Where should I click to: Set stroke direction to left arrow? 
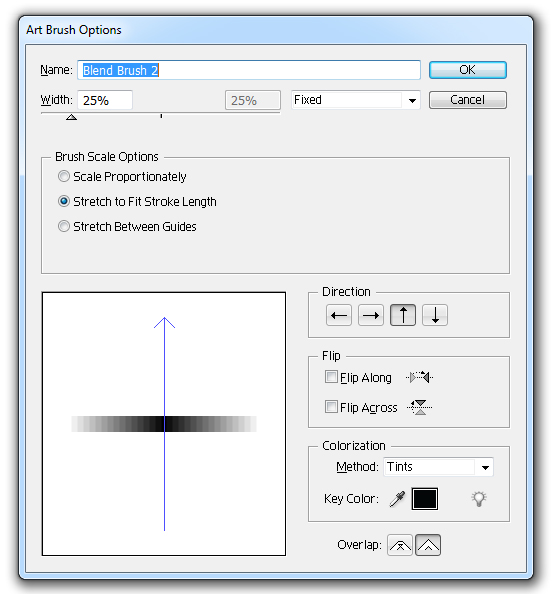[339, 315]
